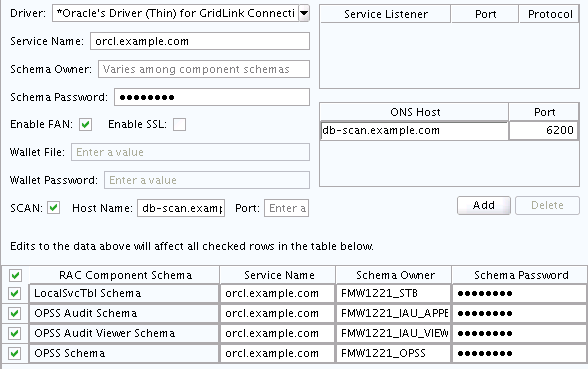Toggle the OPSS Audit Schema row checkbox
The height and width of the screenshot is (369, 588).
click(15, 313)
